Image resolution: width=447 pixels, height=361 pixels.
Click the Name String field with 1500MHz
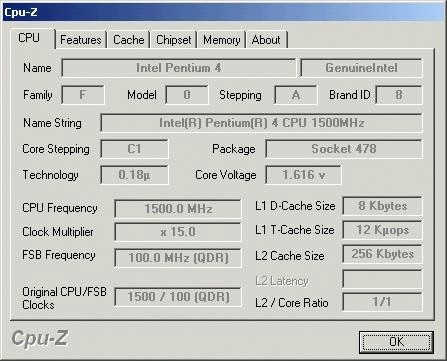click(x=261, y=123)
